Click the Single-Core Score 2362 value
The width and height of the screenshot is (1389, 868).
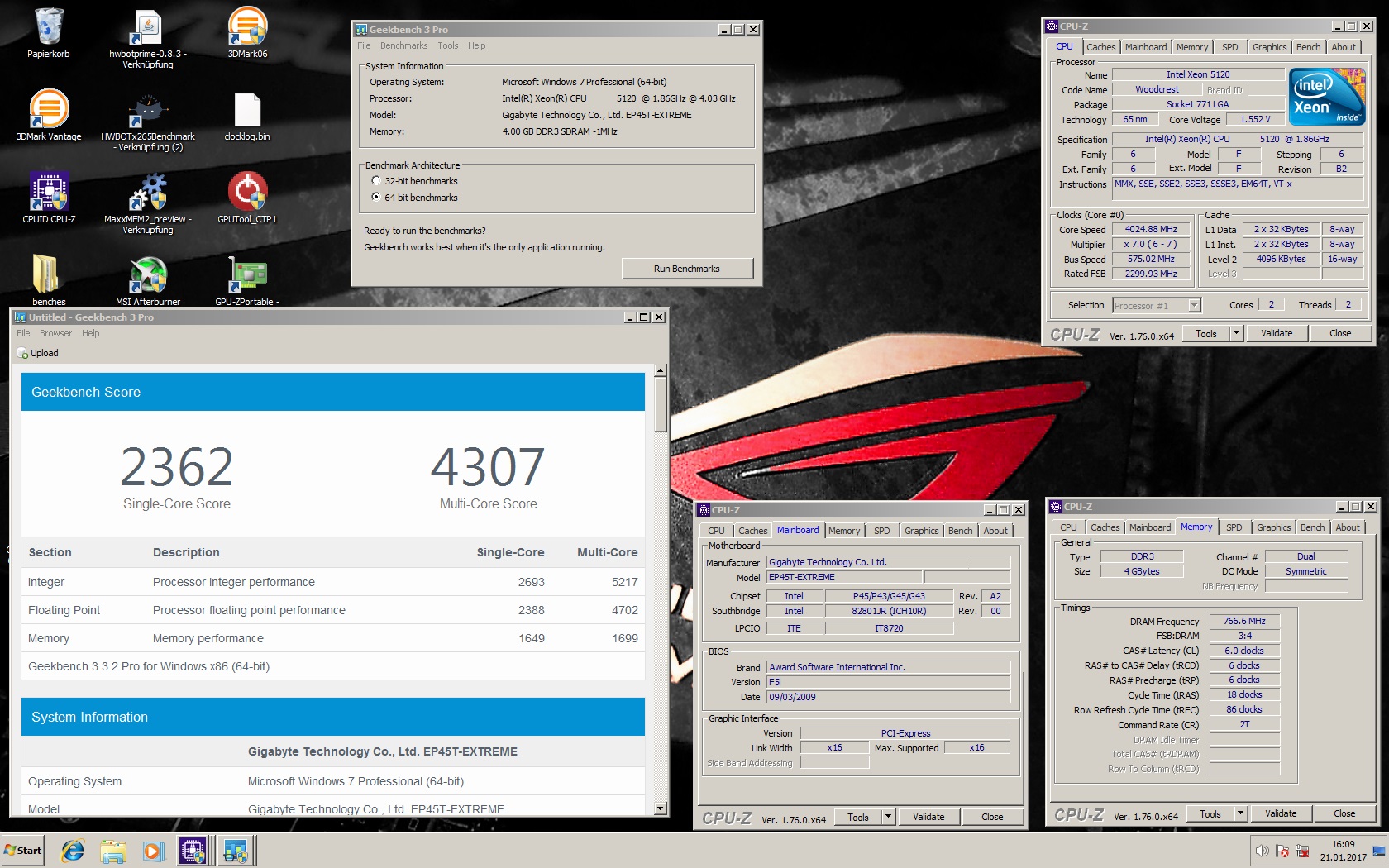point(177,467)
